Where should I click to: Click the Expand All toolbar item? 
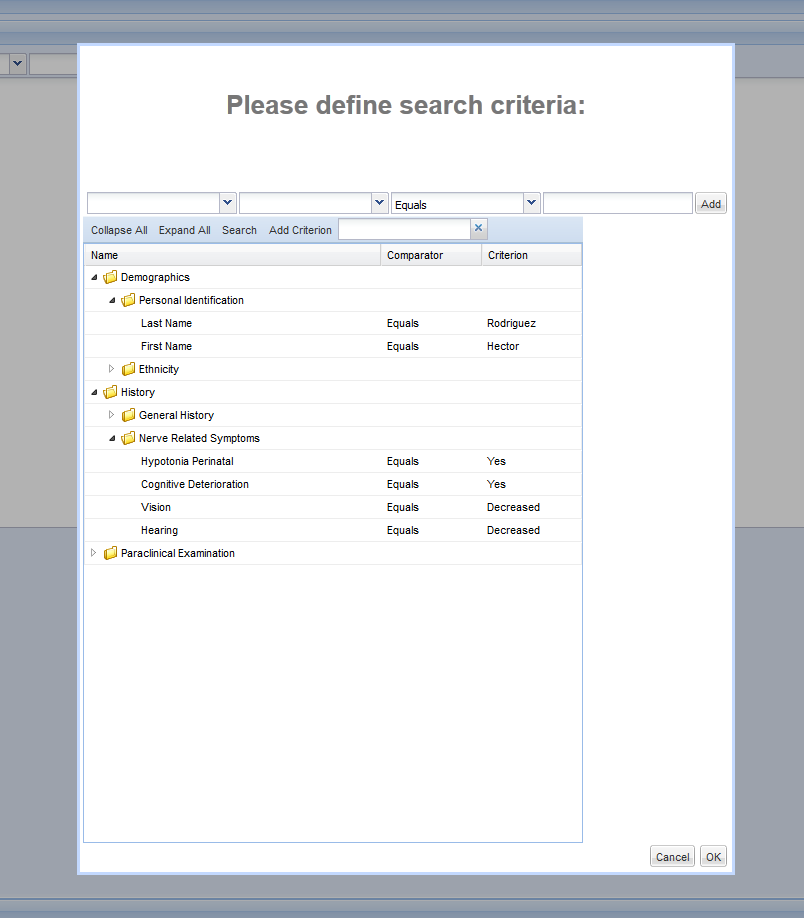click(x=184, y=230)
